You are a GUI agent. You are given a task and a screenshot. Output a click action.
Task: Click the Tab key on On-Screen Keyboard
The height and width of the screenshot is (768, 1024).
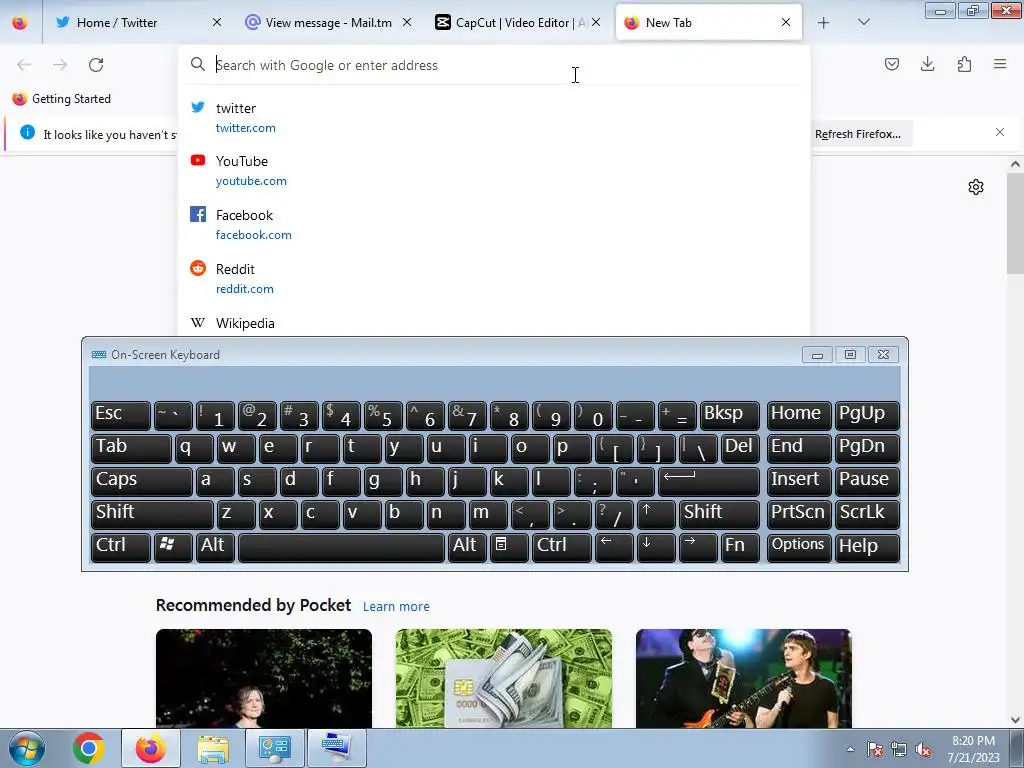131,448
